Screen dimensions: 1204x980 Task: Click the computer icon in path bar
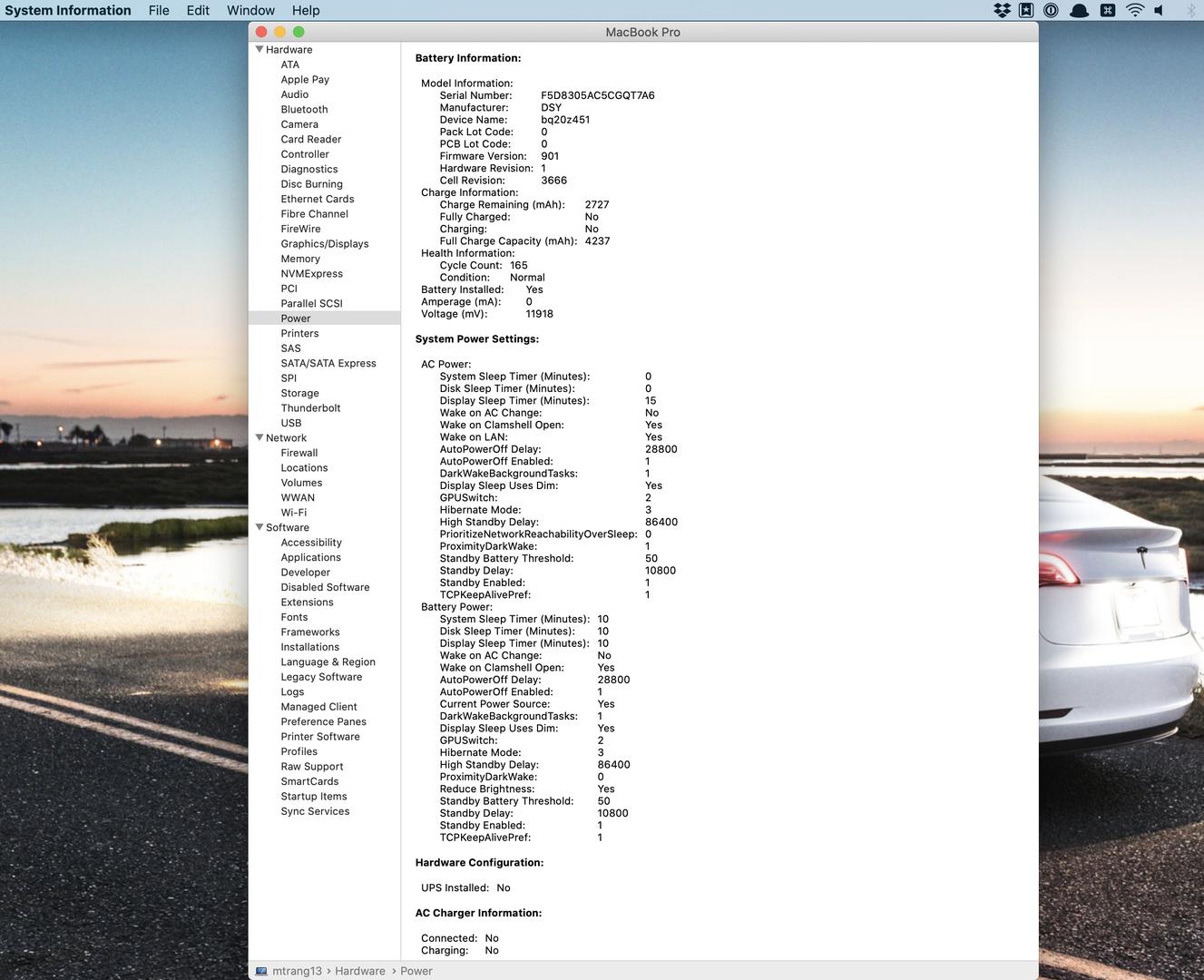pyautogui.click(x=261, y=971)
